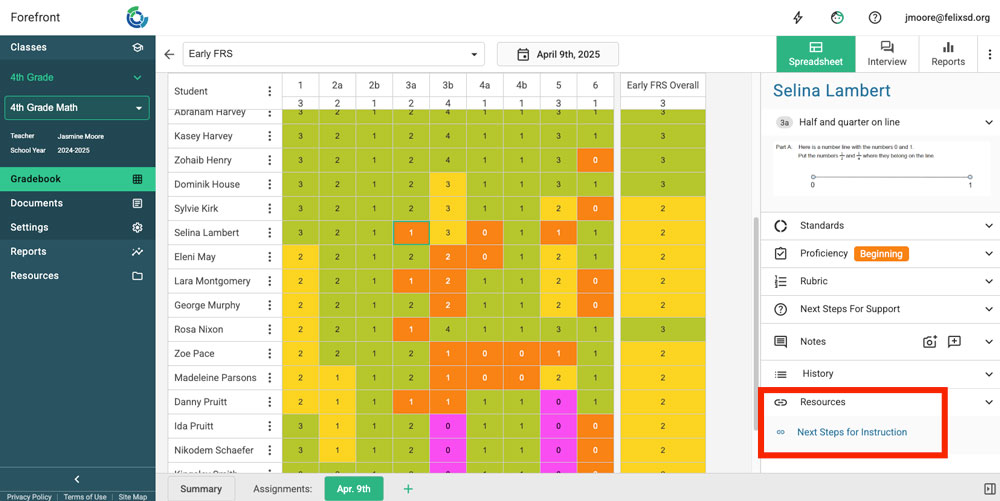Open the top-right vertical dots menu
Viewport: 1000px width, 501px height.
pos(989,54)
